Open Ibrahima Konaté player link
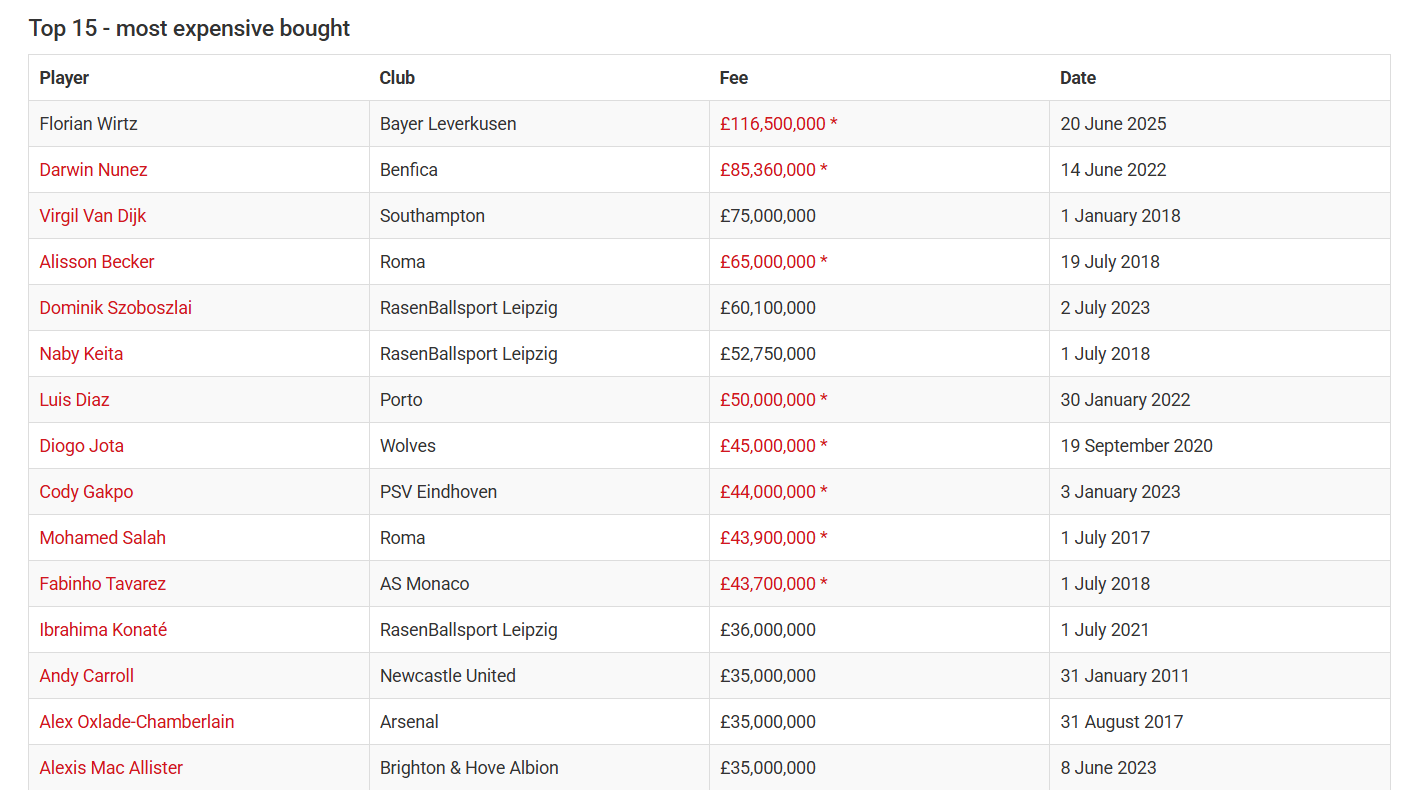The width and height of the screenshot is (1420, 790). click(103, 630)
